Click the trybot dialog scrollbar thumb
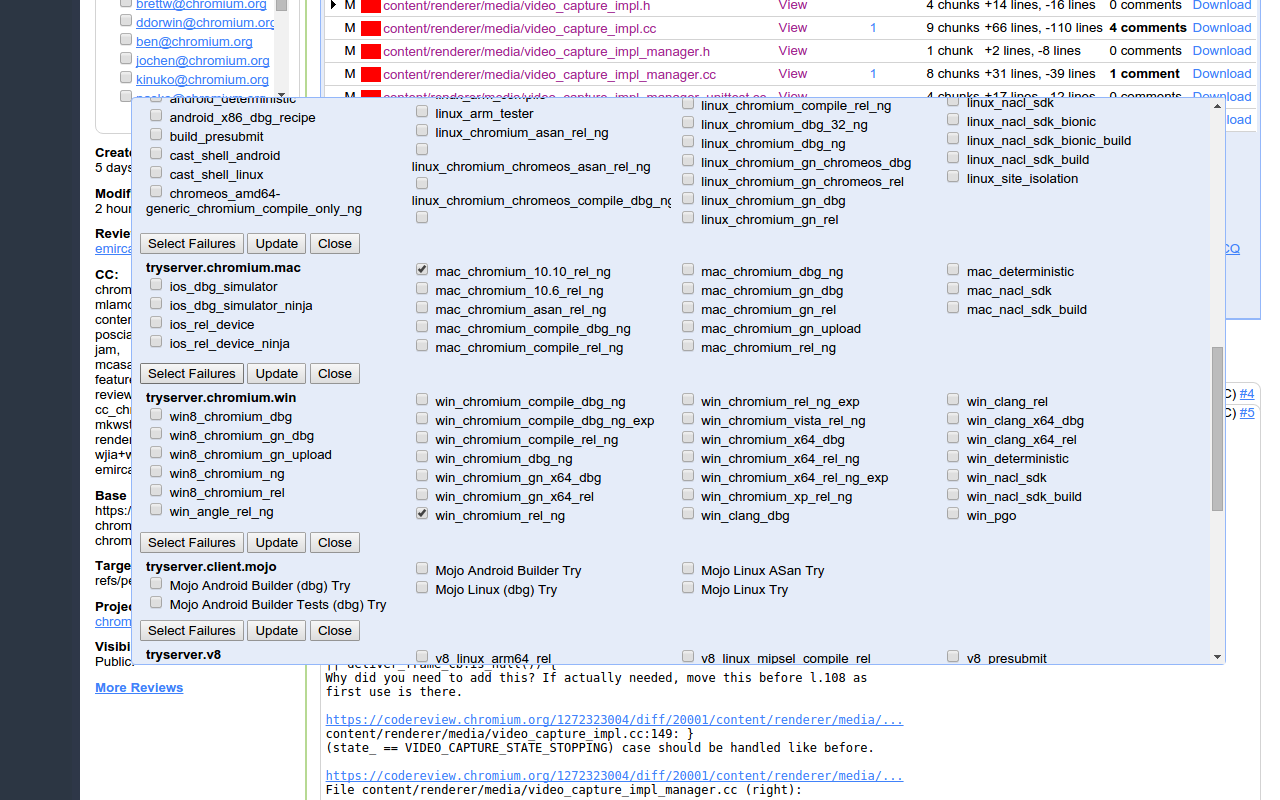Screen dimensions: 1280x800 pos(1217,429)
